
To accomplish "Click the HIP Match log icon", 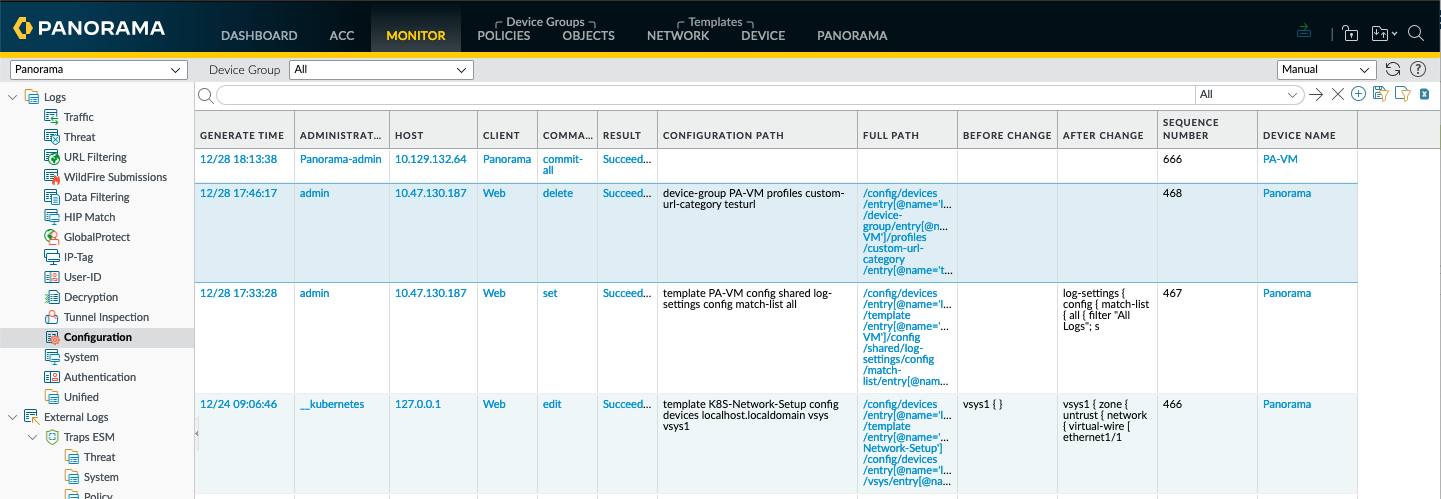I will (x=51, y=217).
